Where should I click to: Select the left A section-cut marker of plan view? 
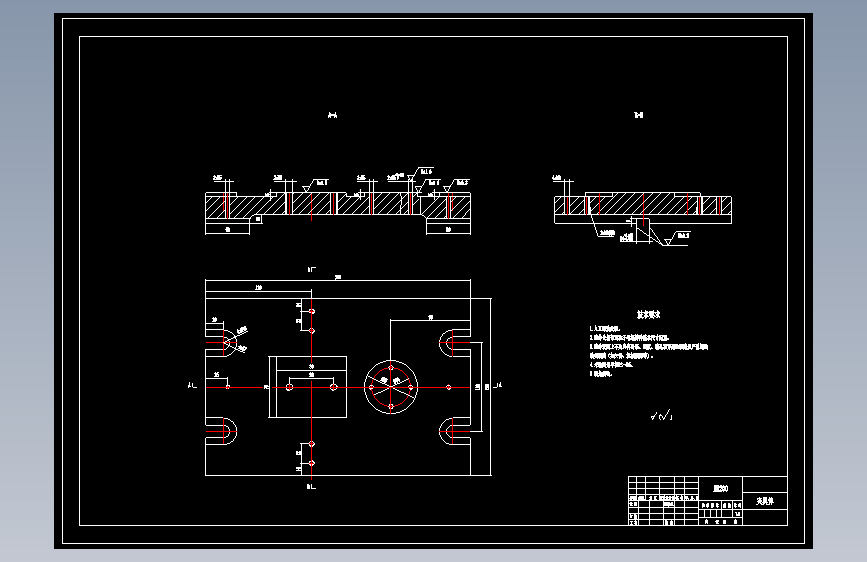pyautogui.click(x=192, y=385)
